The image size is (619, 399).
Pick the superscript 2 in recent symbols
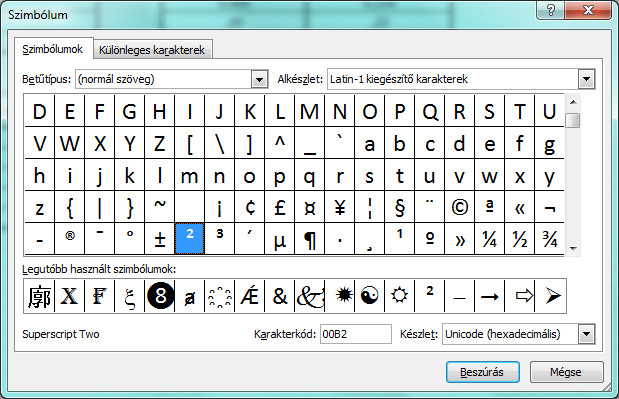tap(430, 296)
